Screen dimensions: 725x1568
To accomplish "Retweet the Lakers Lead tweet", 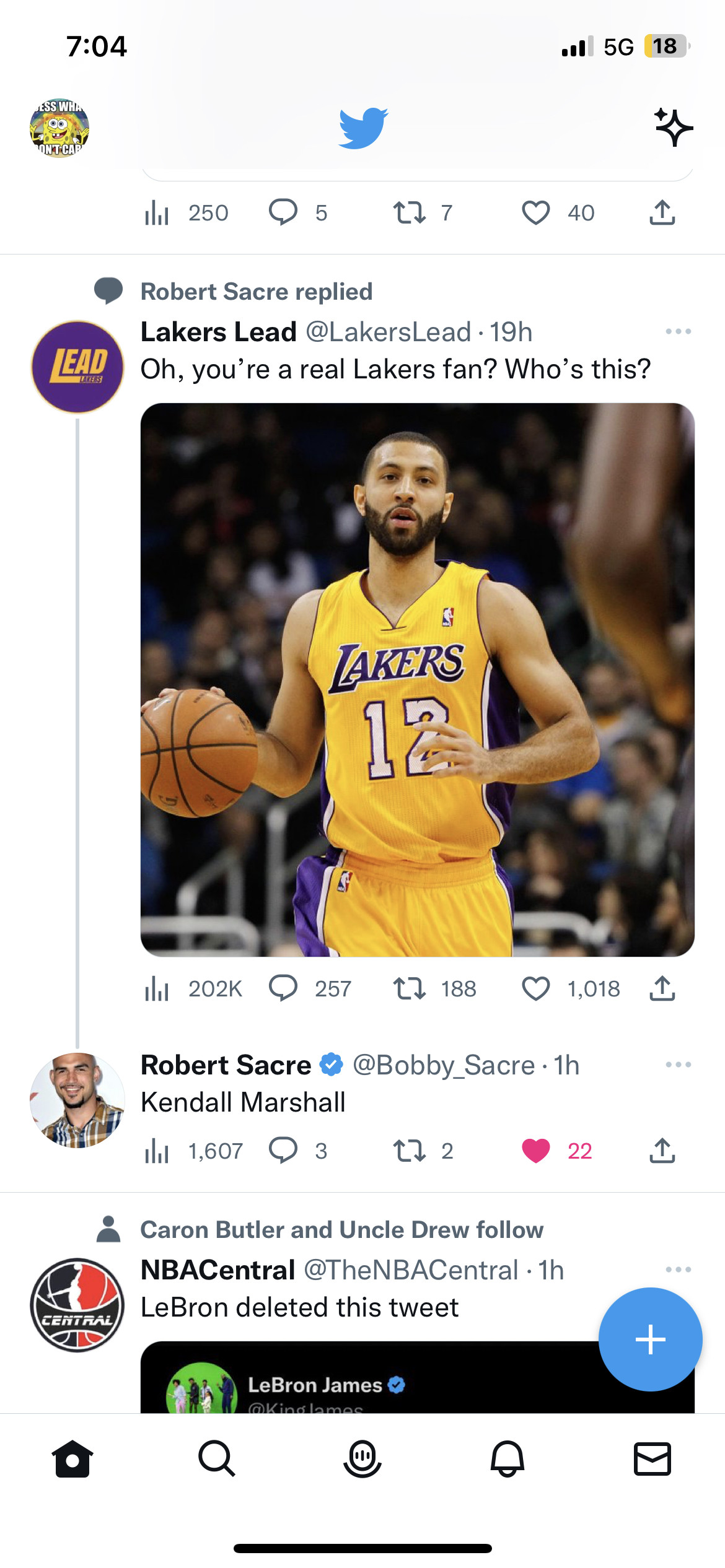I will (x=410, y=988).
